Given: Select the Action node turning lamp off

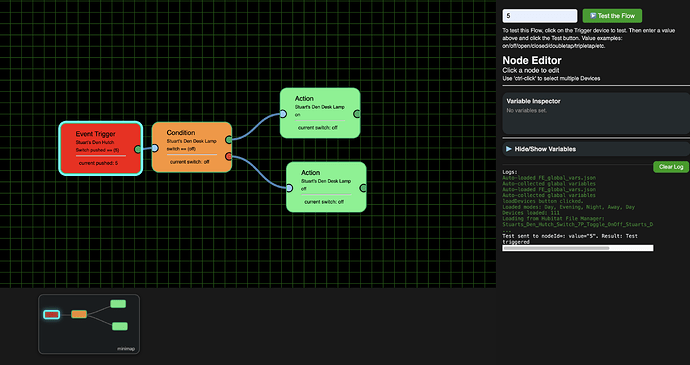Looking at the screenshot, I should pos(327,187).
